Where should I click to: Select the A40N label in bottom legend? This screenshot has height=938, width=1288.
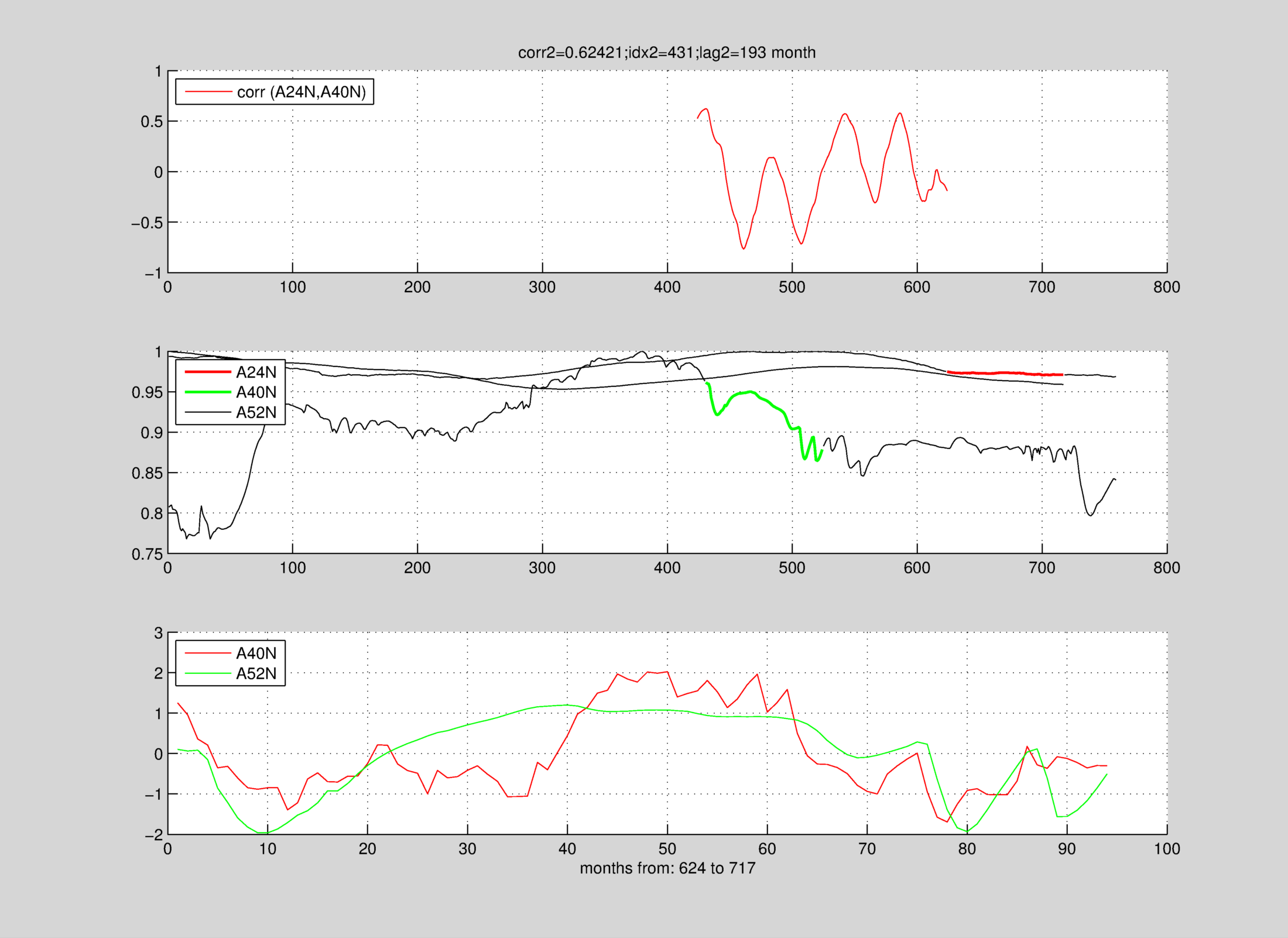tap(256, 653)
